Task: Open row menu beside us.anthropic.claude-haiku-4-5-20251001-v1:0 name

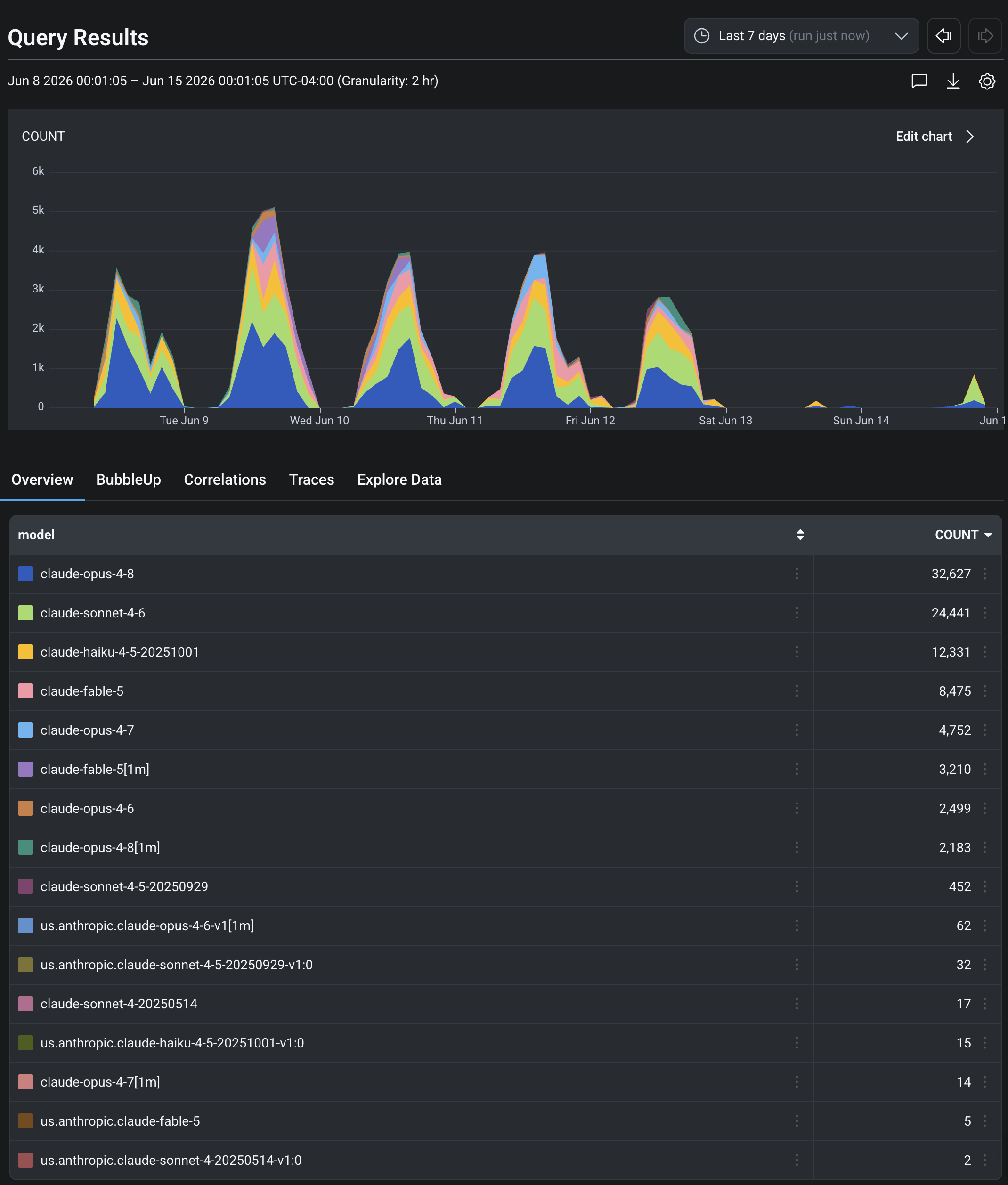Action: point(797,1043)
